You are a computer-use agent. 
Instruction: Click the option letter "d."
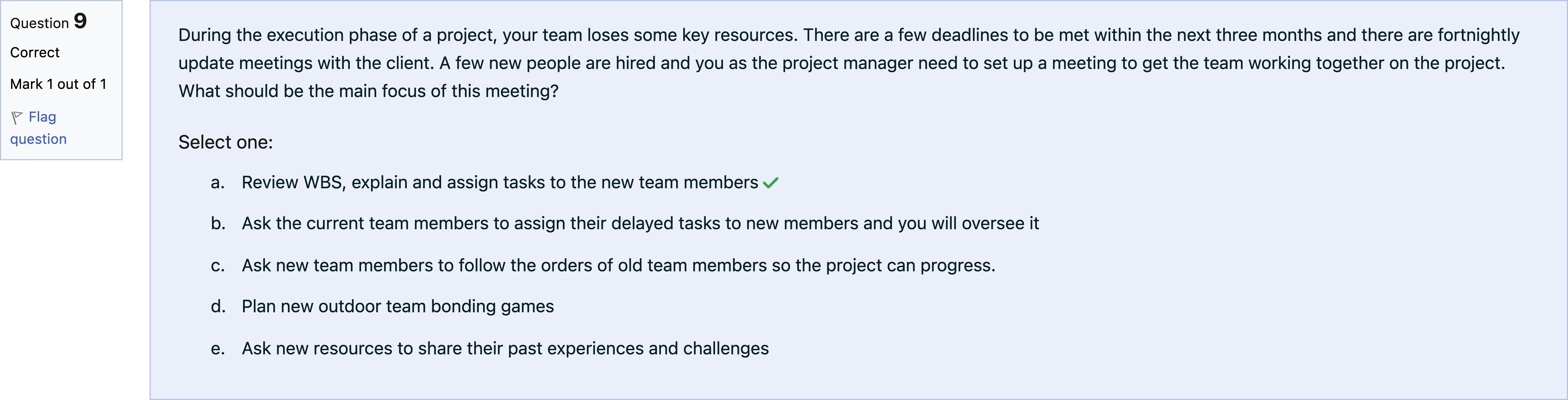pos(218,307)
